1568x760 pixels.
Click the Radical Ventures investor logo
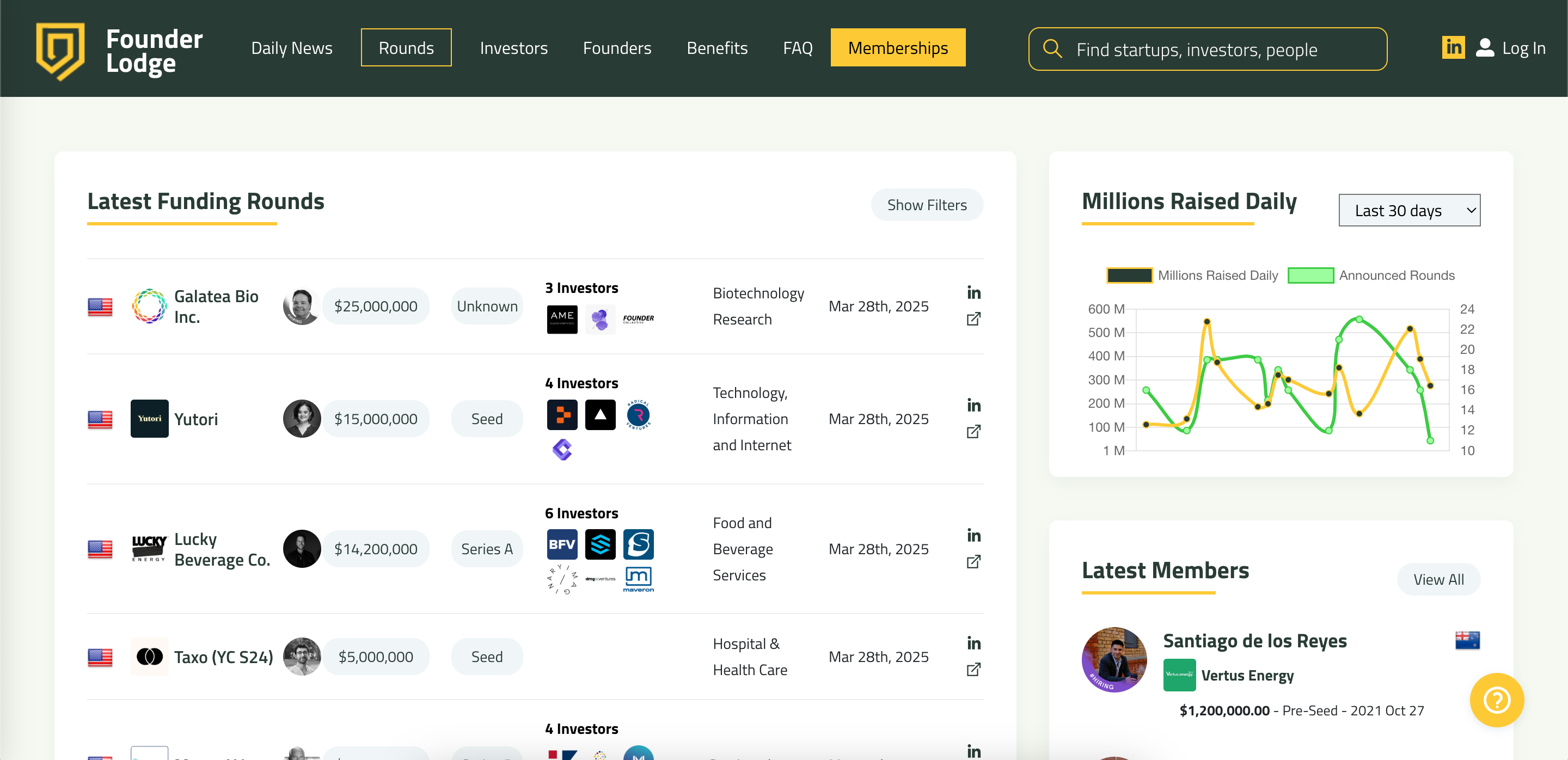click(638, 415)
